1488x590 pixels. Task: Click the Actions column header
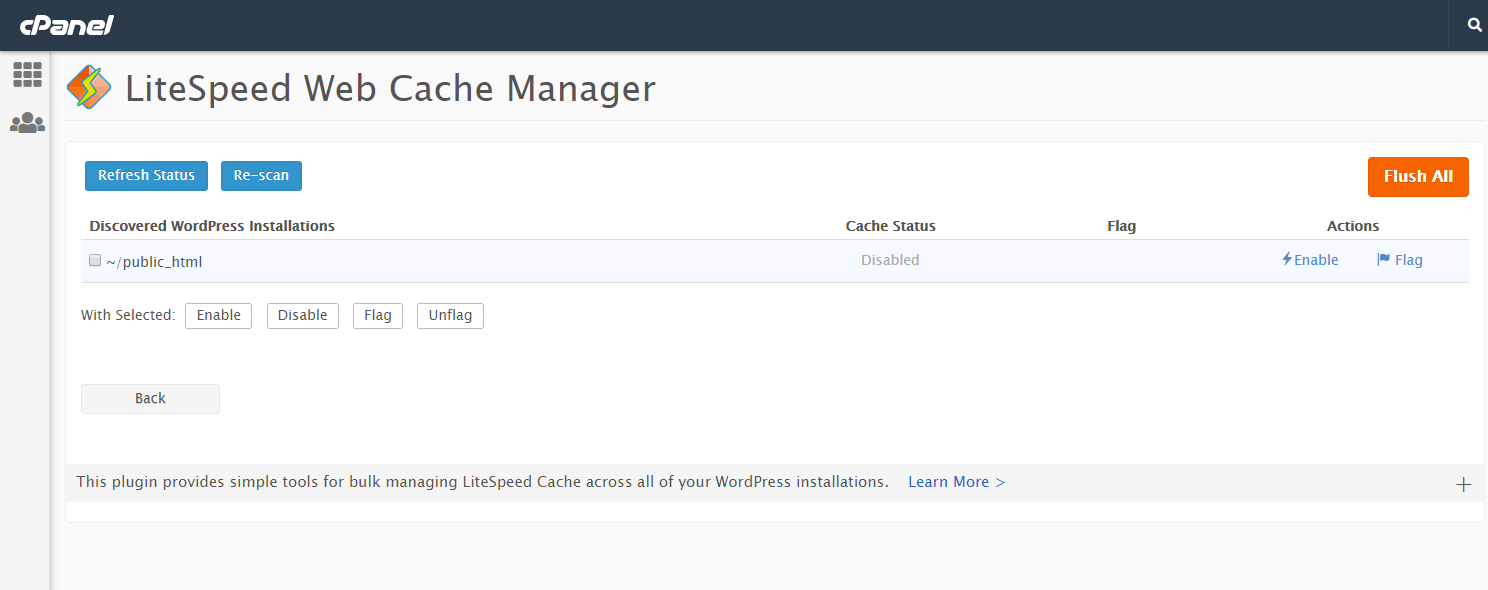coord(1353,226)
